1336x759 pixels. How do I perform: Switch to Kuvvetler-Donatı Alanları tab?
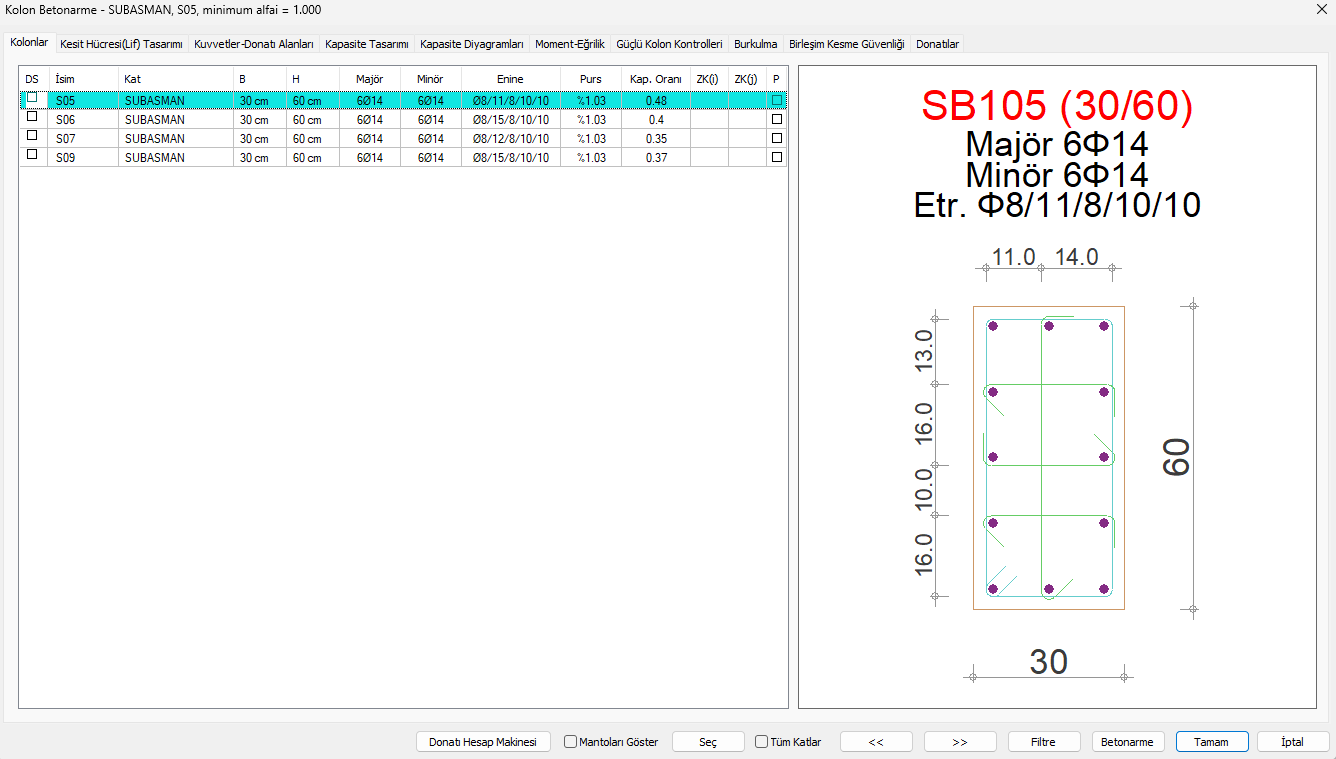(254, 44)
